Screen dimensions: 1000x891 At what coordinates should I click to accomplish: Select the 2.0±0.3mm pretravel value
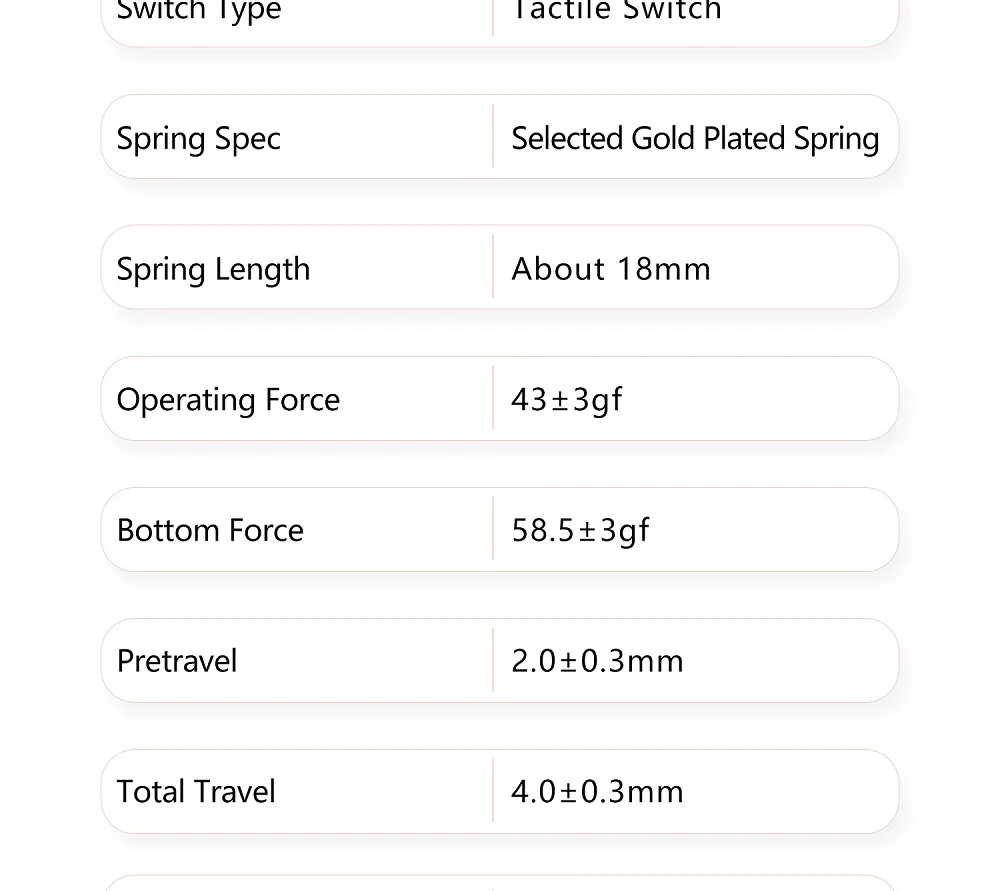(x=597, y=661)
